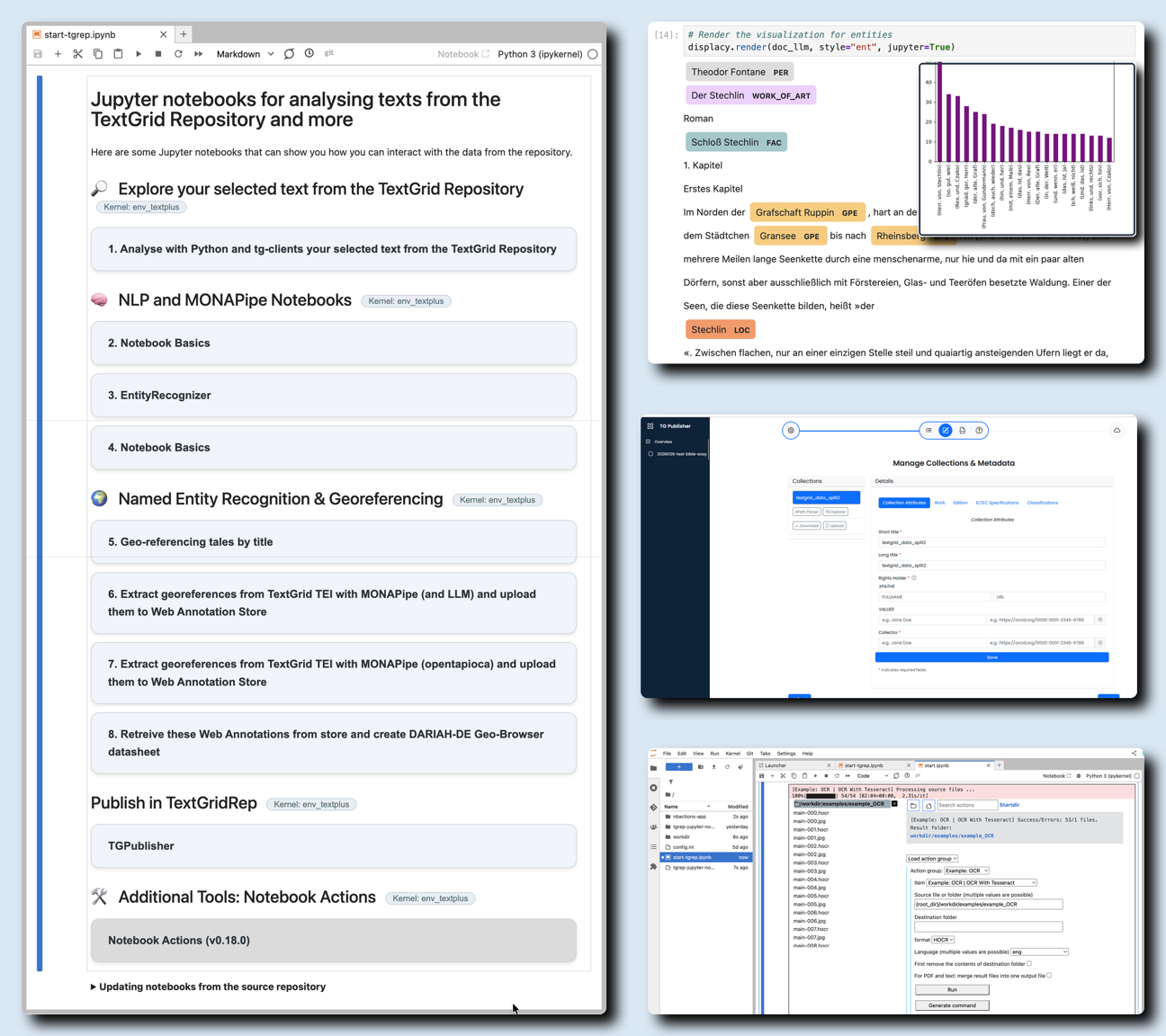Open the git button in start-tgrep toolbar

coord(329,53)
